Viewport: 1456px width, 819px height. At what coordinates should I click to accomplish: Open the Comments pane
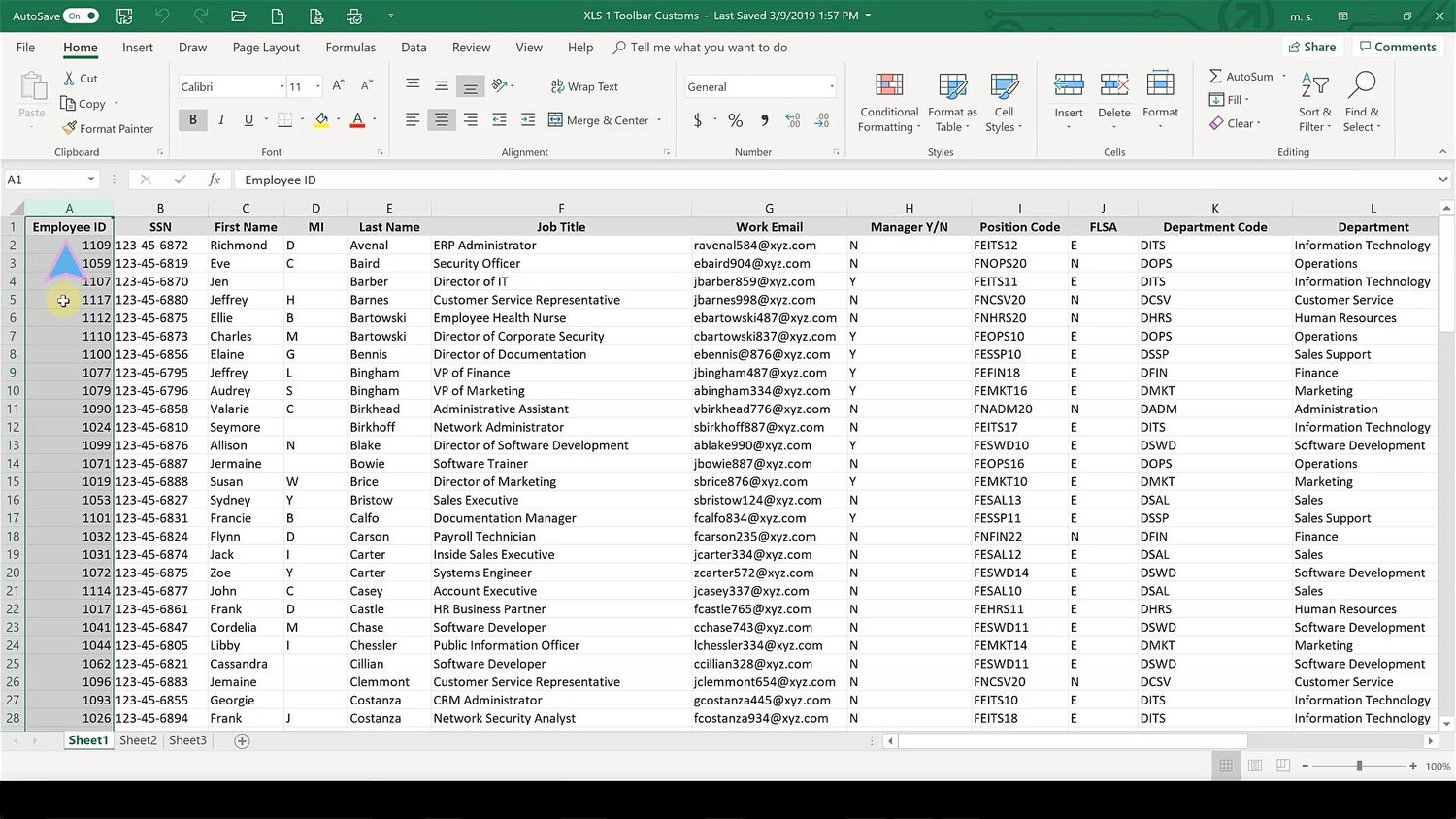pos(1398,46)
